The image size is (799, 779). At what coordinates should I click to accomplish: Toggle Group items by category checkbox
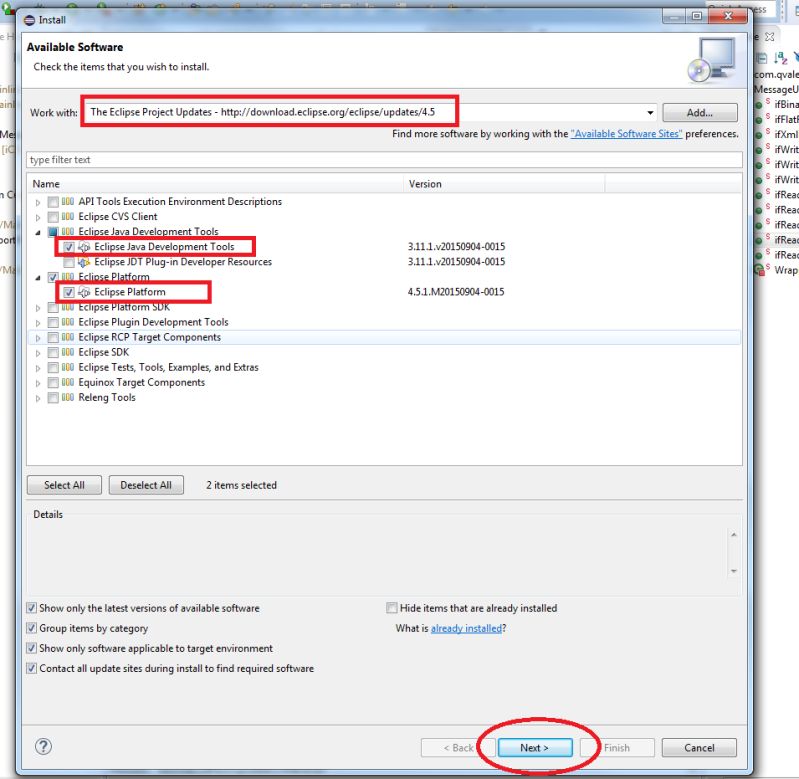(32, 628)
